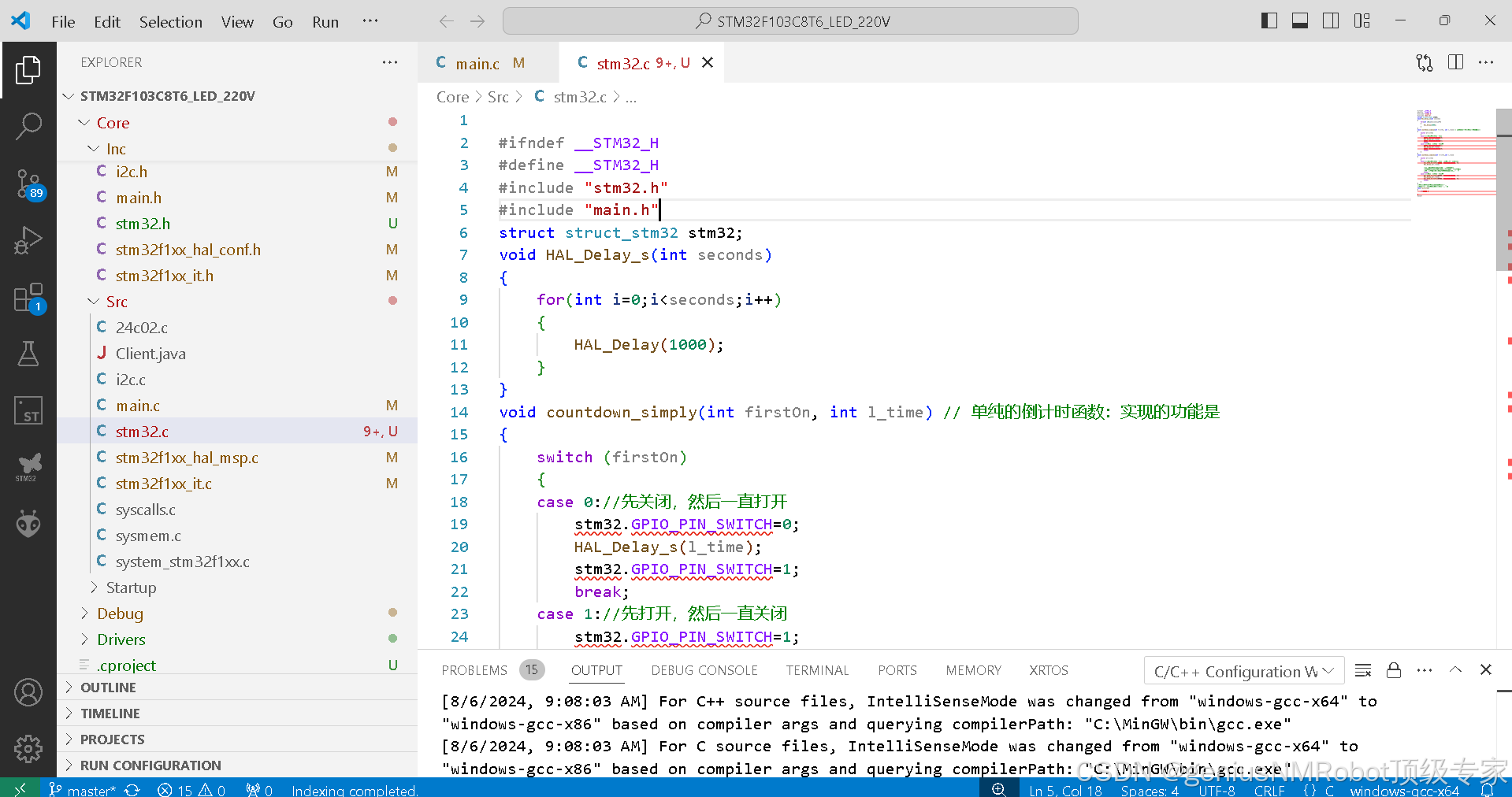Toggle the bottom panel visibility
Screen dimensions: 1512x797
point(1299,20)
